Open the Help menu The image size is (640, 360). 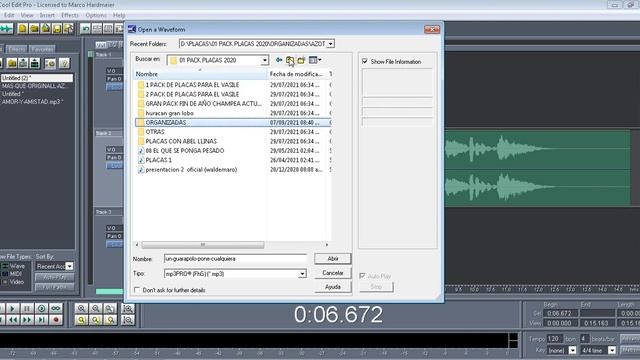tap(119, 15)
